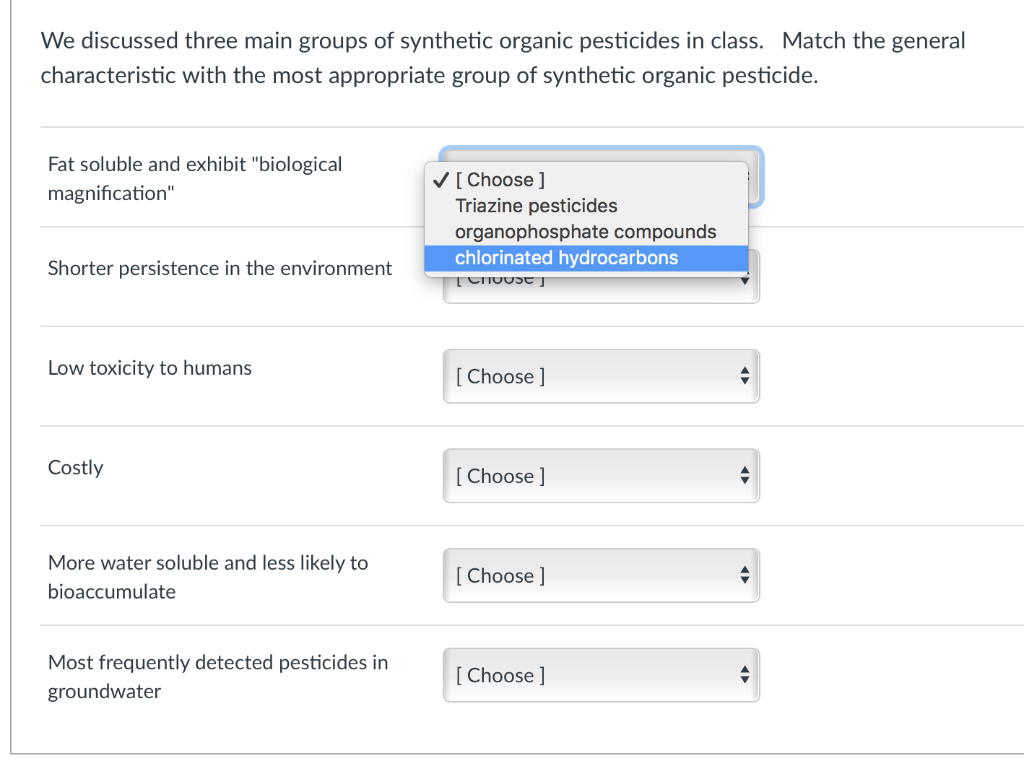Pick the highlighted "chlorinated hydrocarbons" option
1024x761 pixels.
(566, 258)
